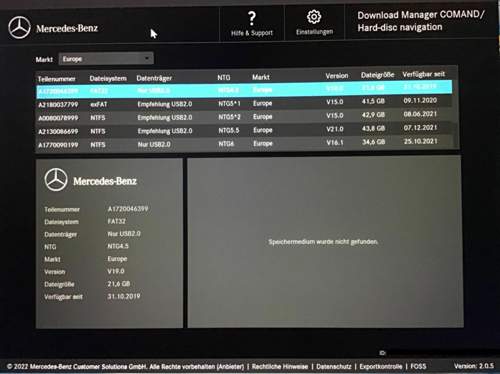Select row with part number A2180037799
500x374 pixels.
(x=244, y=103)
